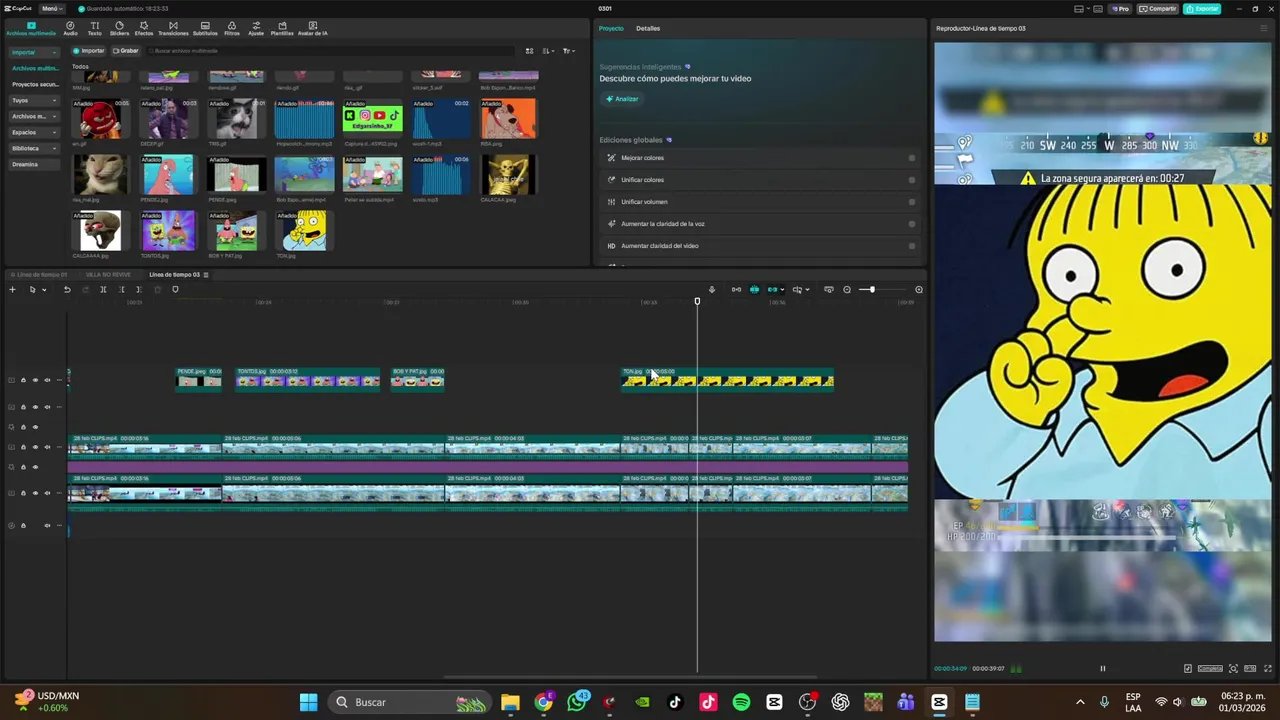Screen dimensions: 1280x720
Task: Select Archivos multimedia toolbar icon
Action: (x=31, y=28)
